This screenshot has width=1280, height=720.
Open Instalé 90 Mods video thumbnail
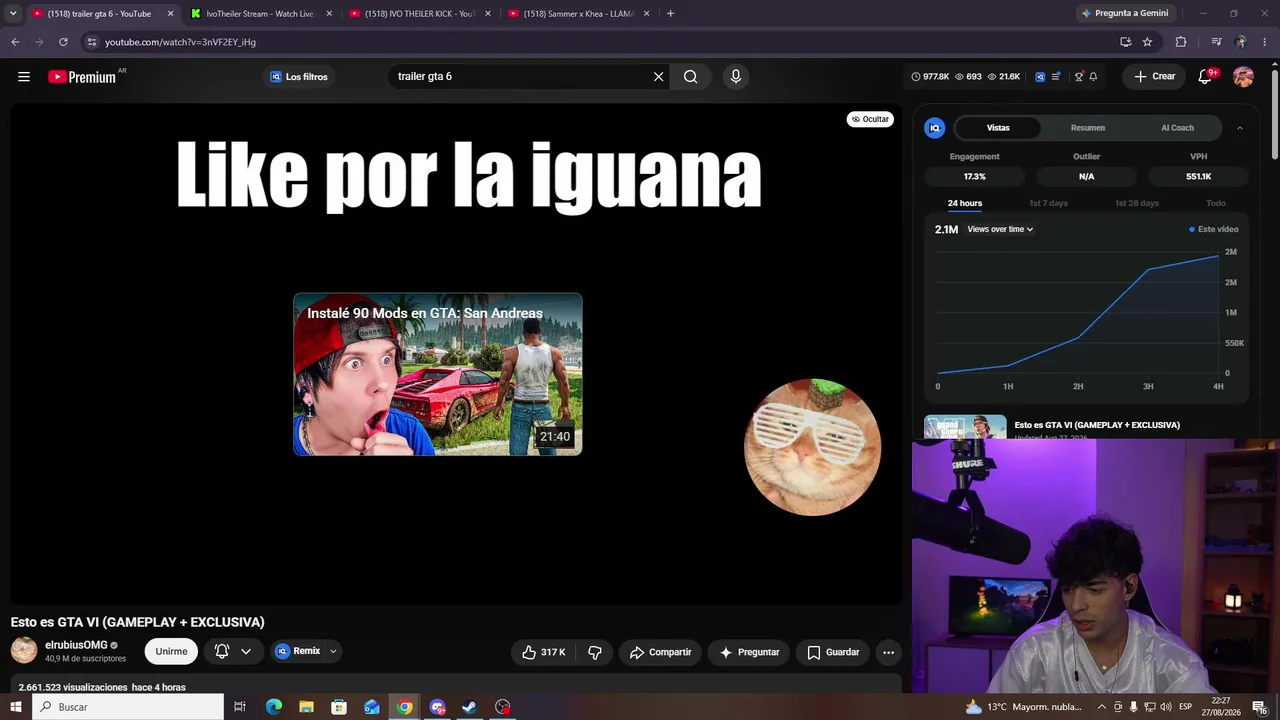click(438, 374)
